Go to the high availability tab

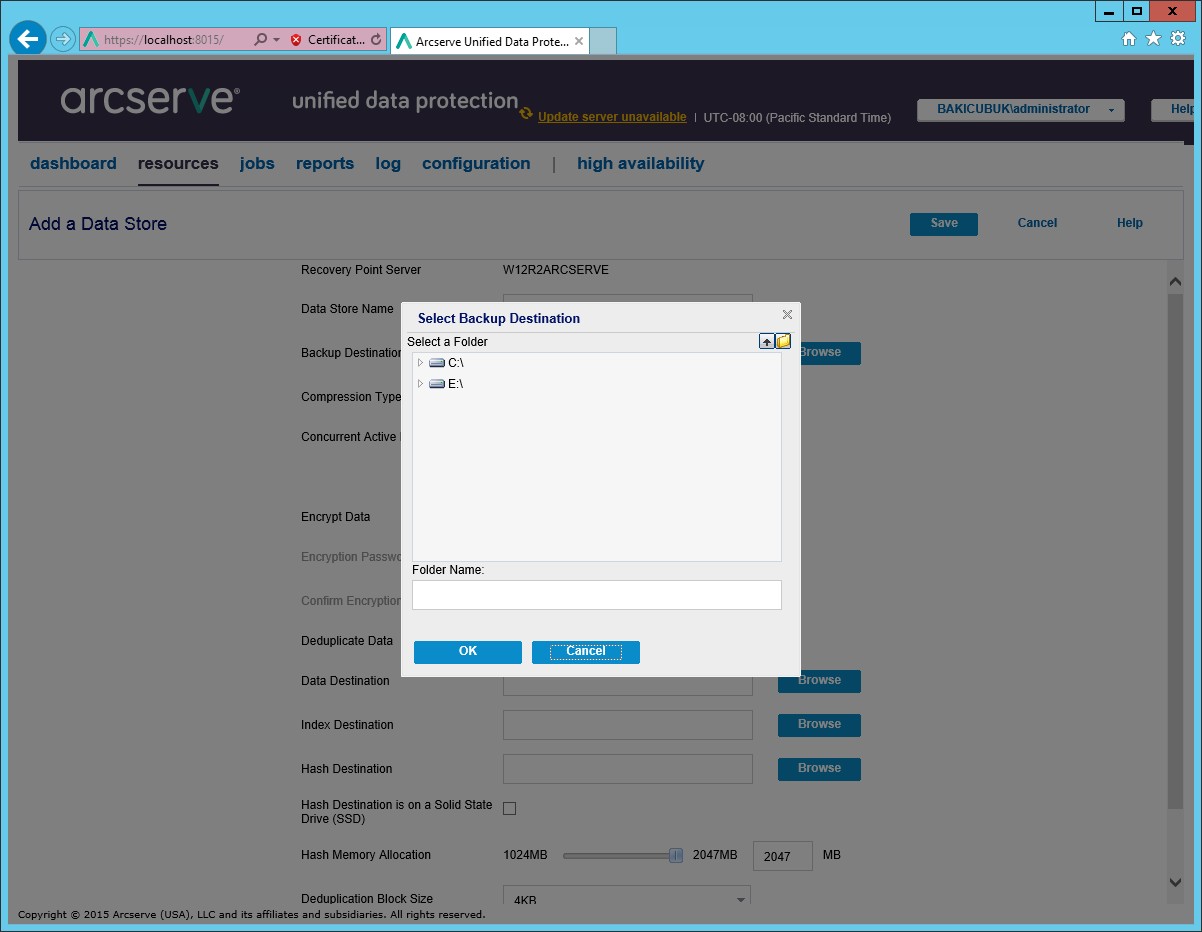(x=641, y=164)
